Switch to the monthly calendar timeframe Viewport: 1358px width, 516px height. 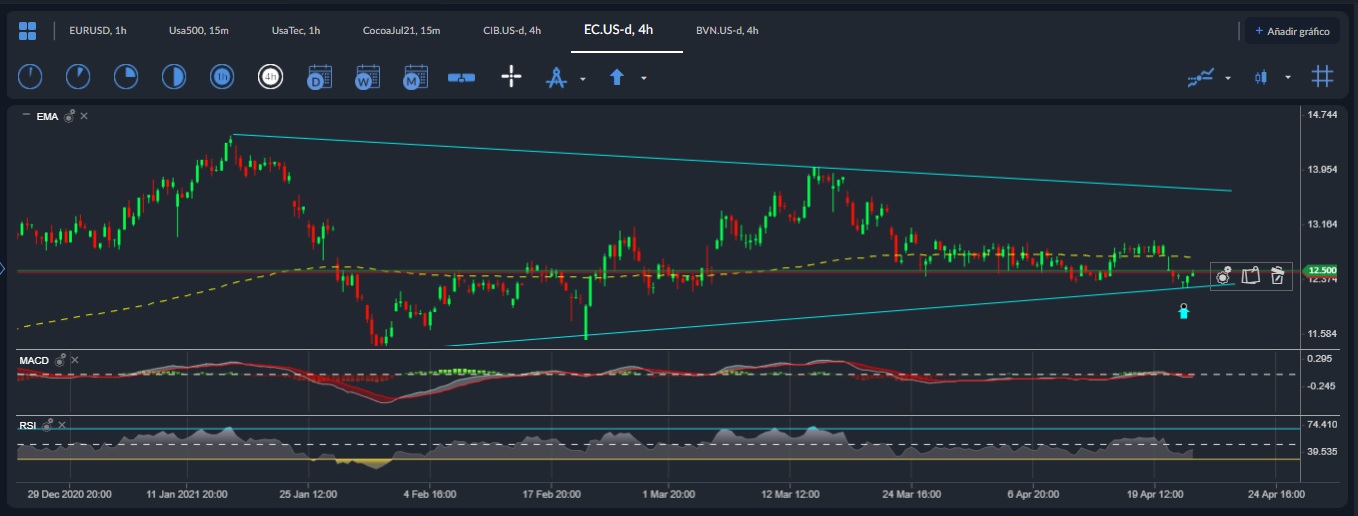(416, 76)
